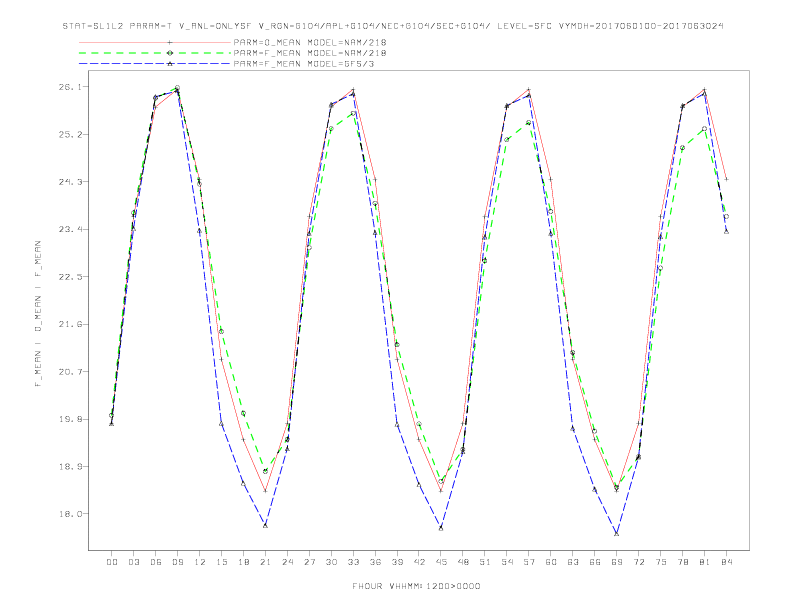Click the blue triangle minimum point at hour 21

pyautogui.click(x=265, y=526)
